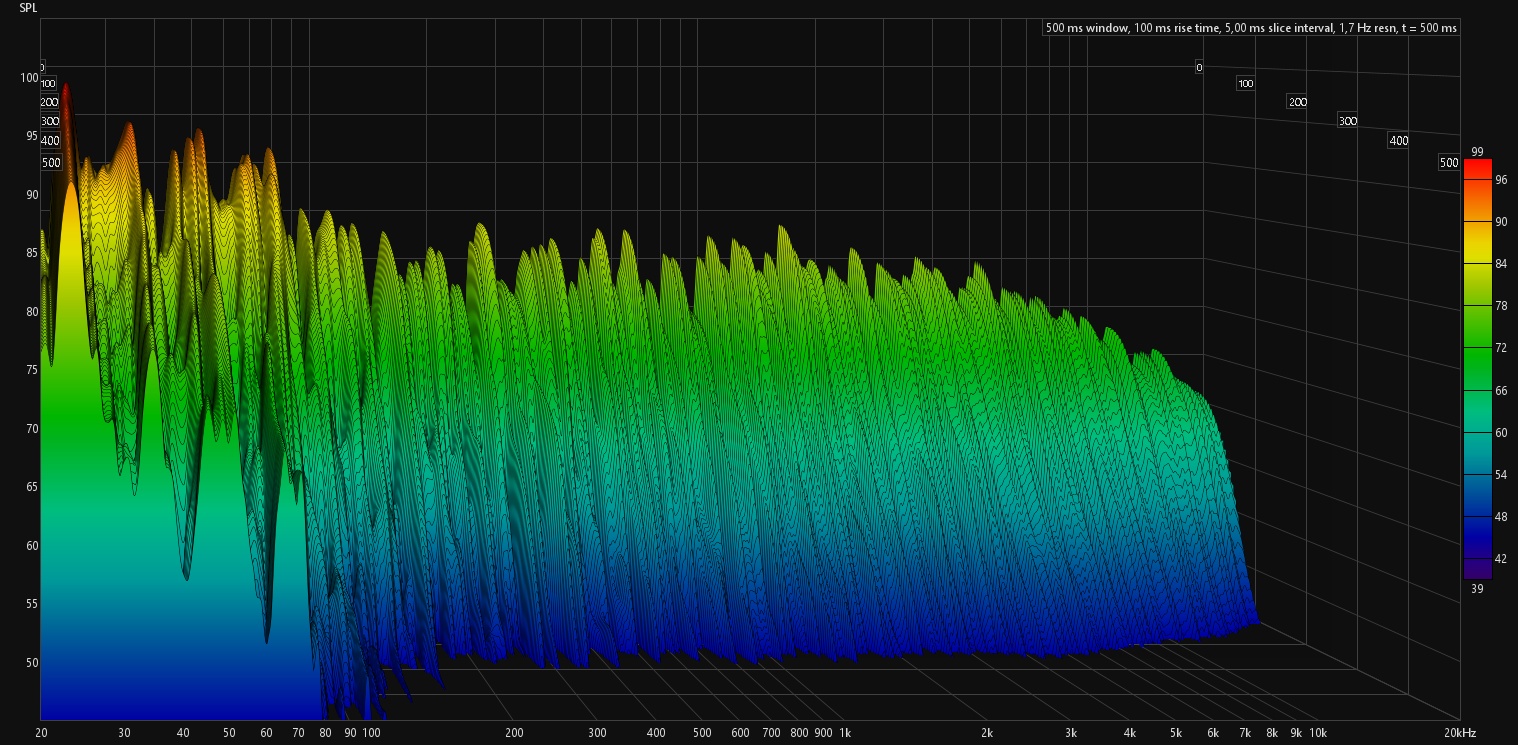
Task: Pick the purple band at the color scale bottom
Action: pyautogui.click(x=1477, y=568)
